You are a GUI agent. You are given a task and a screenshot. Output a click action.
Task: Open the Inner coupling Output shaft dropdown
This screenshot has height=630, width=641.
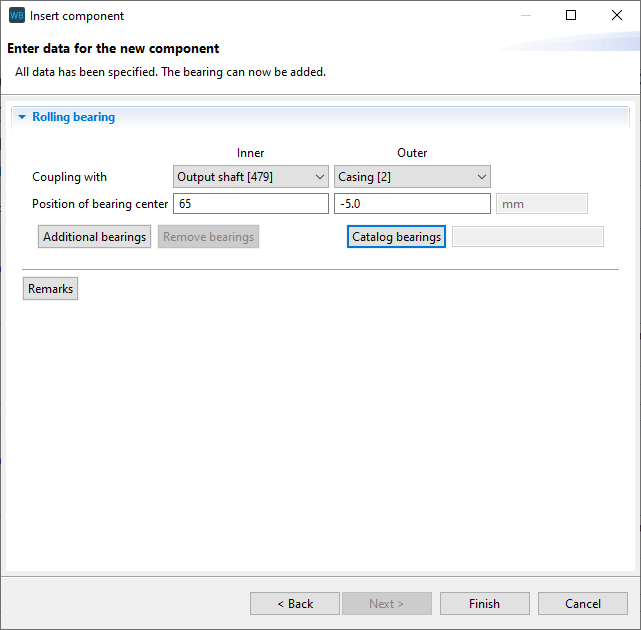250,177
